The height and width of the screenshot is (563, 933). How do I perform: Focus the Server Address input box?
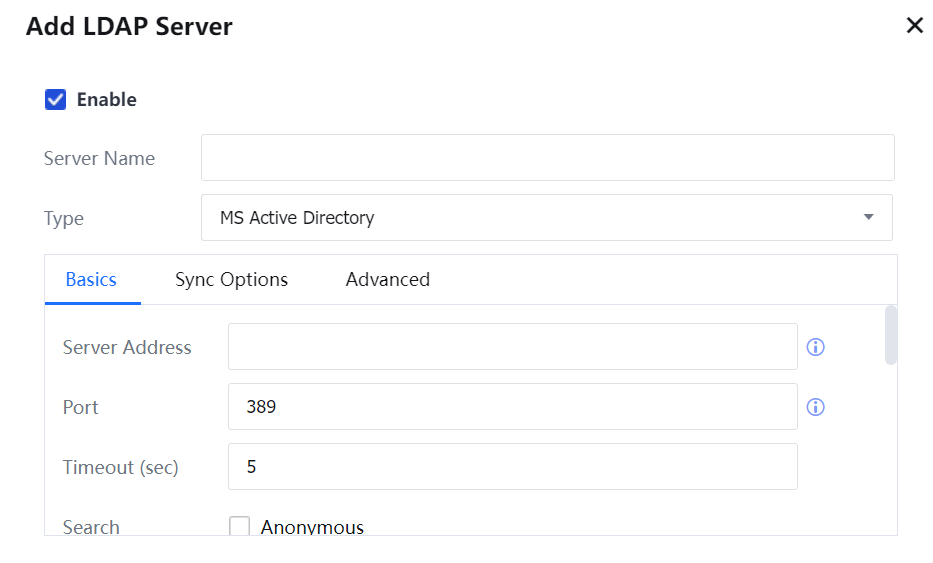pyautogui.click(x=512, y=347)
